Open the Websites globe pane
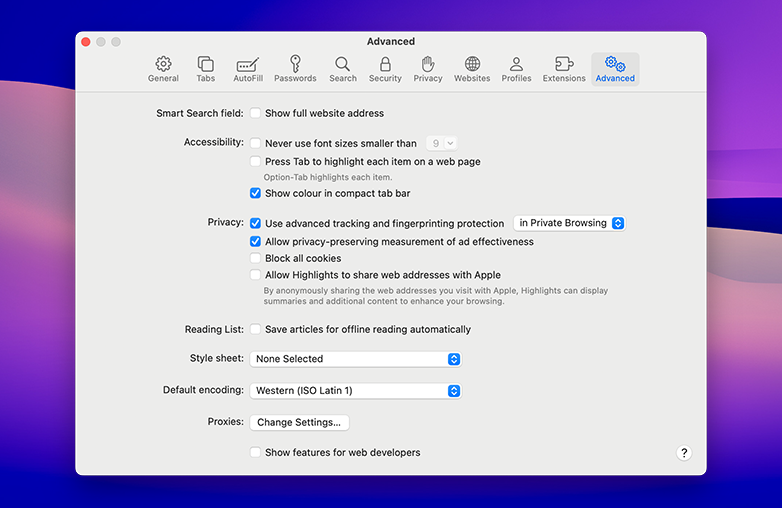 click(472, 69)
